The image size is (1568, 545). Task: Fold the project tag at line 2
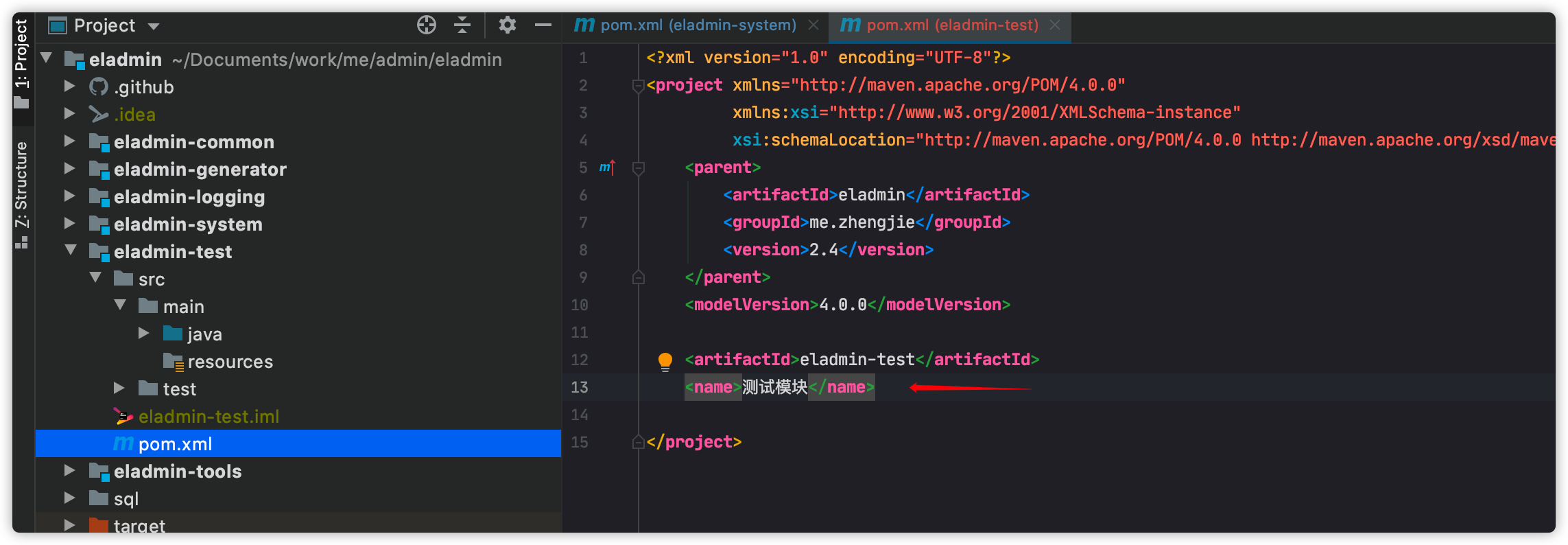click(638, 86)
